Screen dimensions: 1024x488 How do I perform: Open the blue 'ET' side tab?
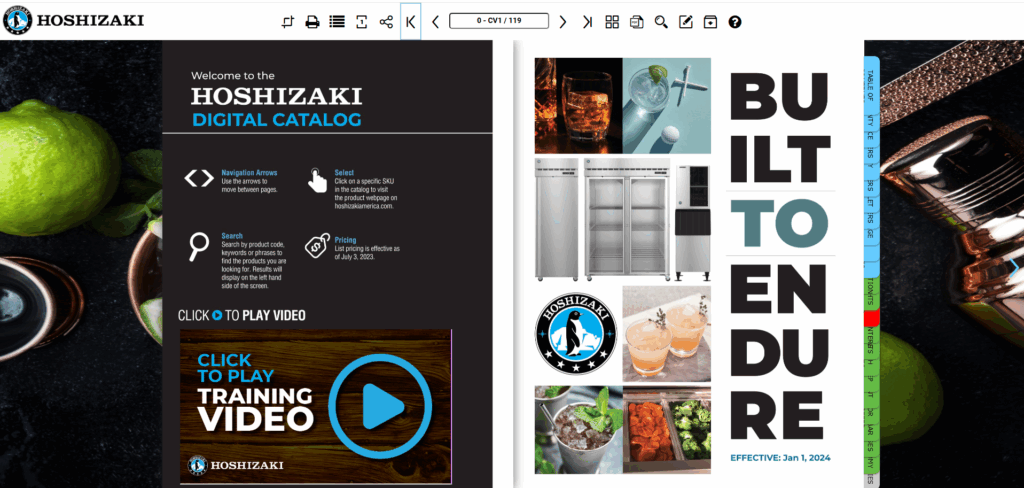pos(871,202)
